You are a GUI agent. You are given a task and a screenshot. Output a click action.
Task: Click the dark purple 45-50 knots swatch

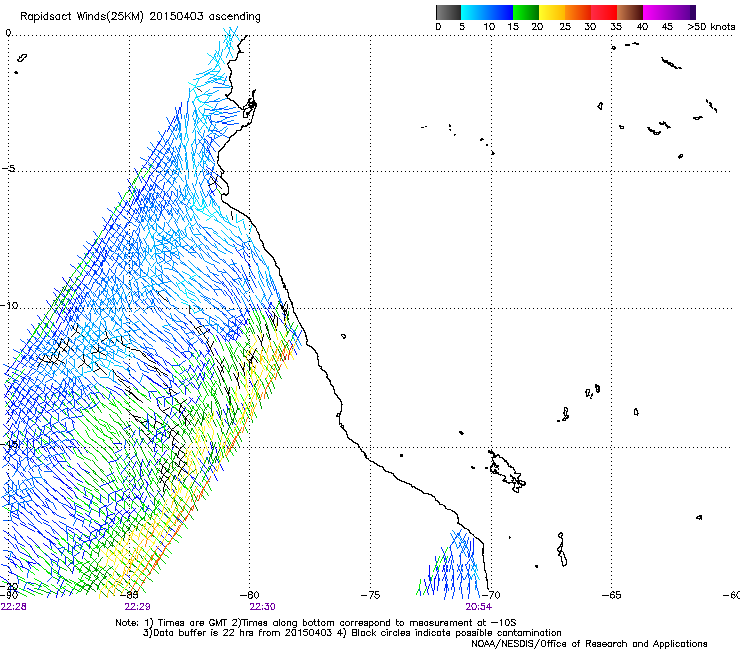pyautogui.click(x=682, y=12)
